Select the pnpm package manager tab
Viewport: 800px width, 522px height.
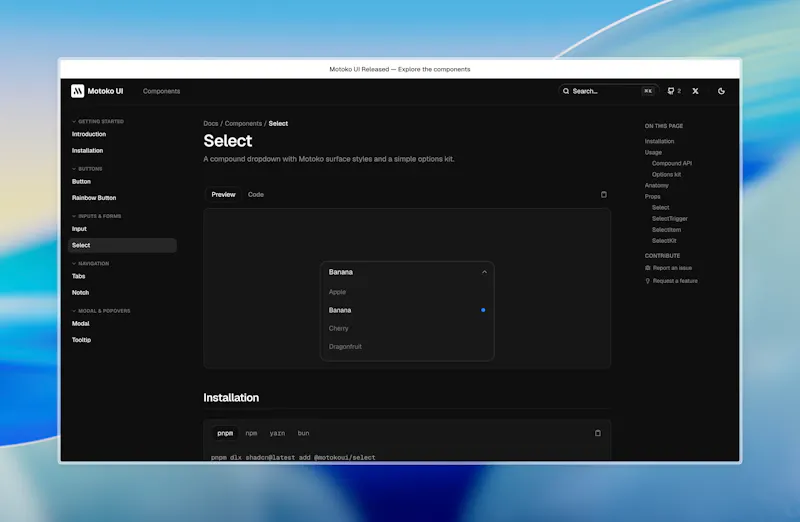[x=225, y=433]
